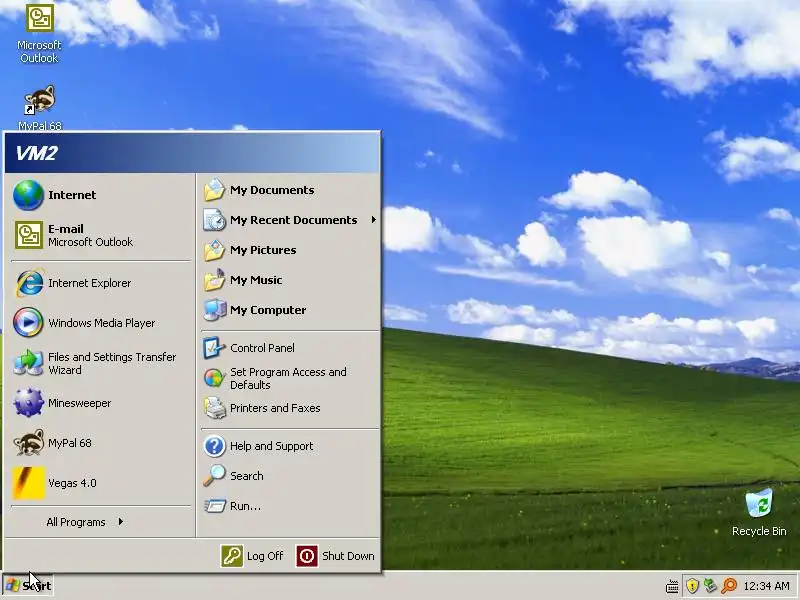Viewport: 800px width, 600px height.
Task: Click the Microsoft Outlook desktop shortcut
Action: pos(39,34)
